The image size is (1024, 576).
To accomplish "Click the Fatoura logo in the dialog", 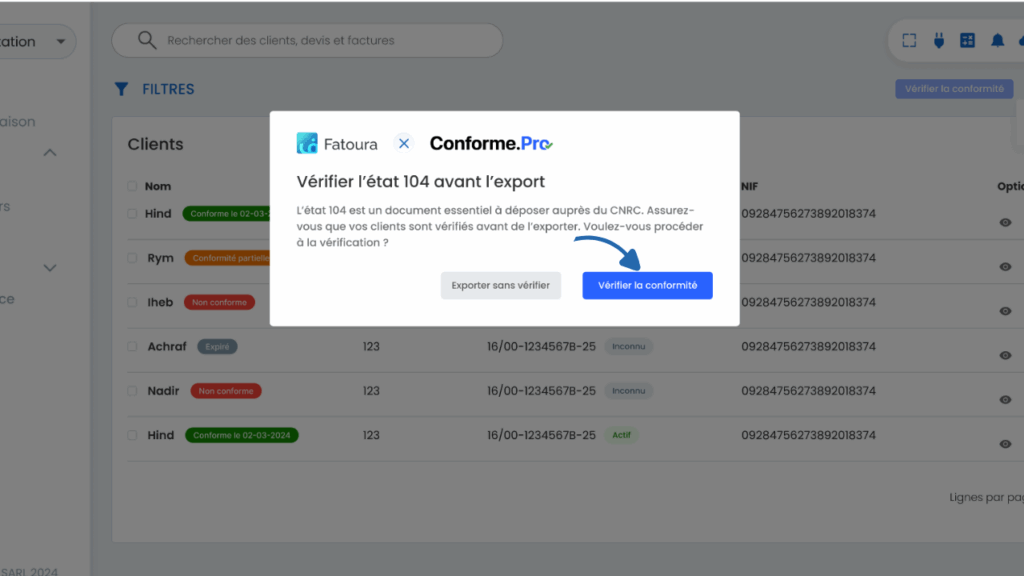I will coord(337,144).
